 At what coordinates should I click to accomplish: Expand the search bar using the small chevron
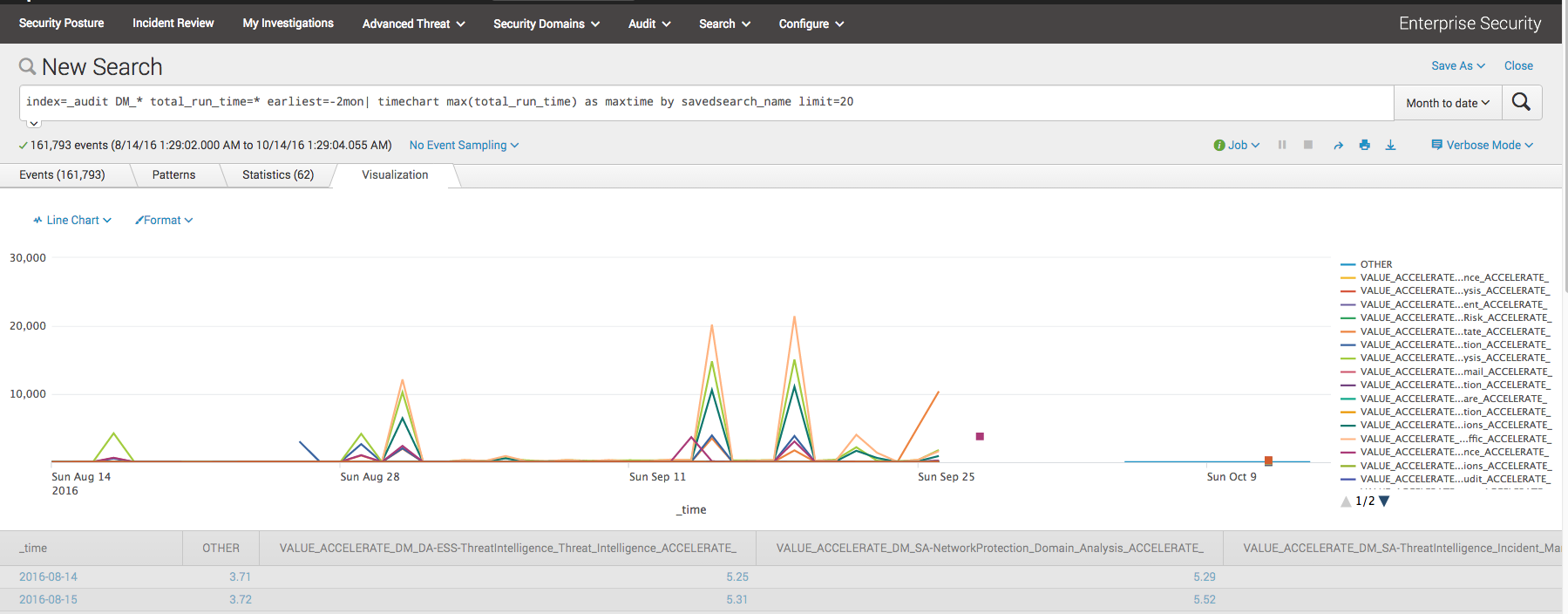[34, 124]
